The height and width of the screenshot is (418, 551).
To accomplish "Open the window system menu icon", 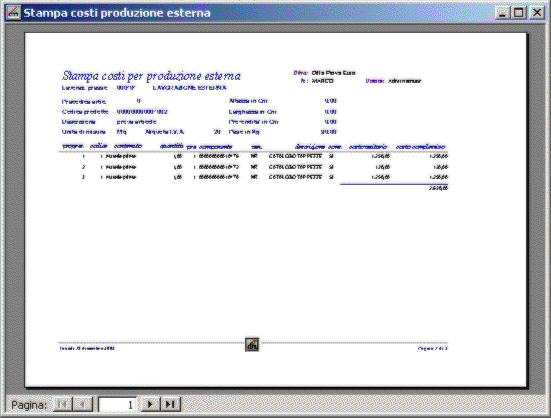I will tap(13, 13).
